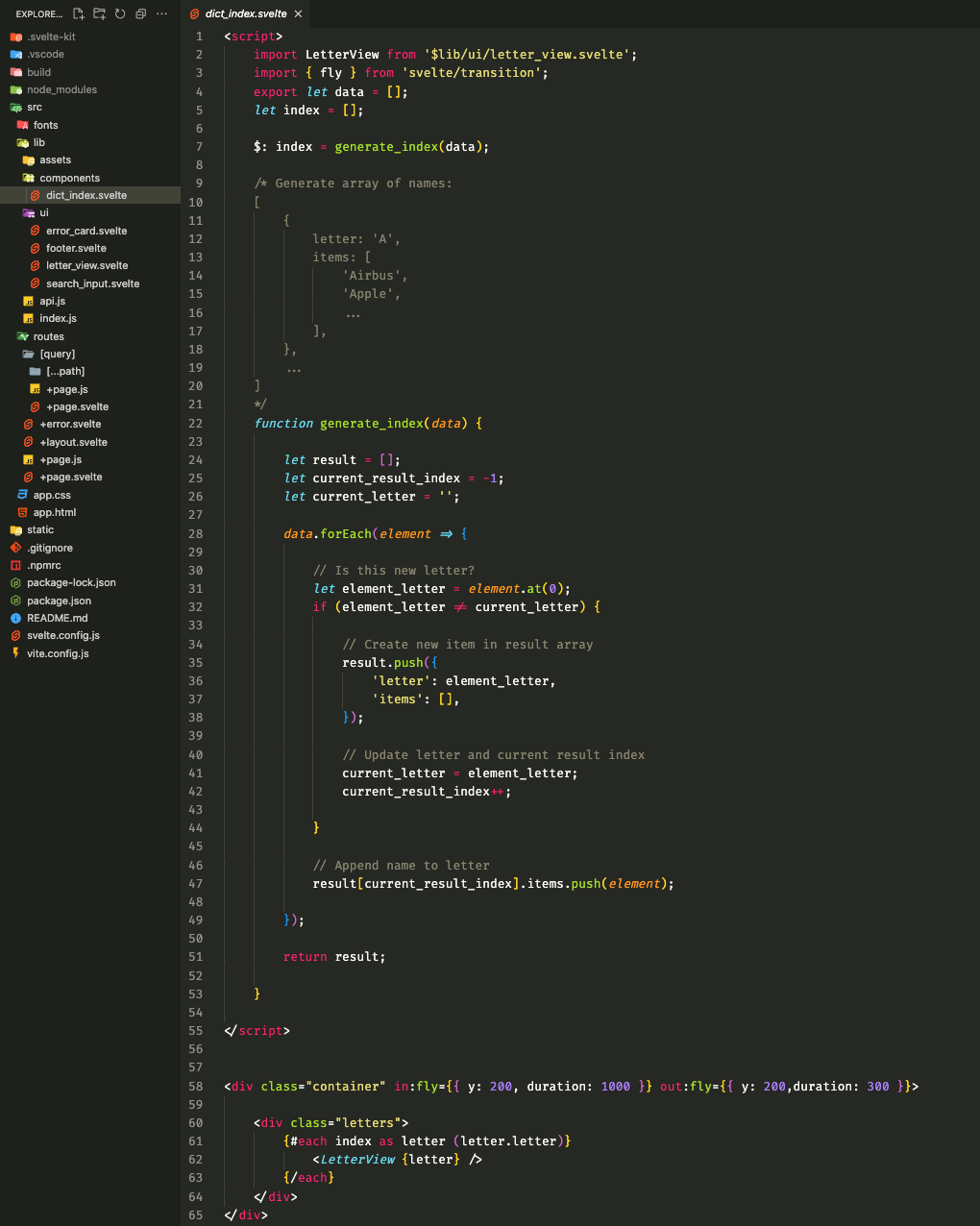980x1226 pixels.
Task: Click the LetterView component tag in markup
Action: coord(357,1160)
